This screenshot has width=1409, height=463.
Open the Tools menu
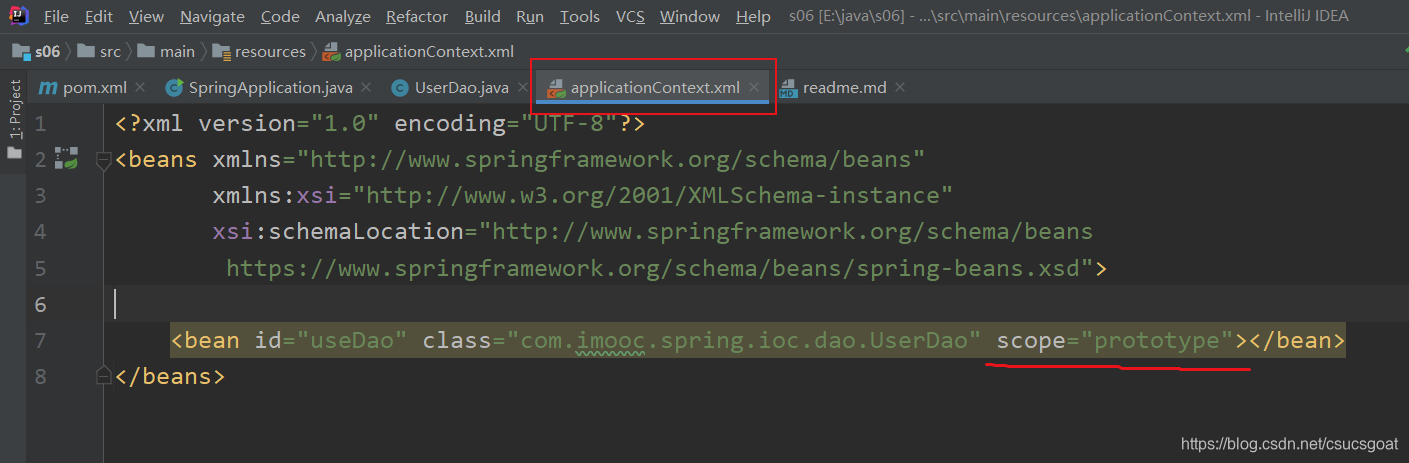pyautogui.click(x=580, y=16)
